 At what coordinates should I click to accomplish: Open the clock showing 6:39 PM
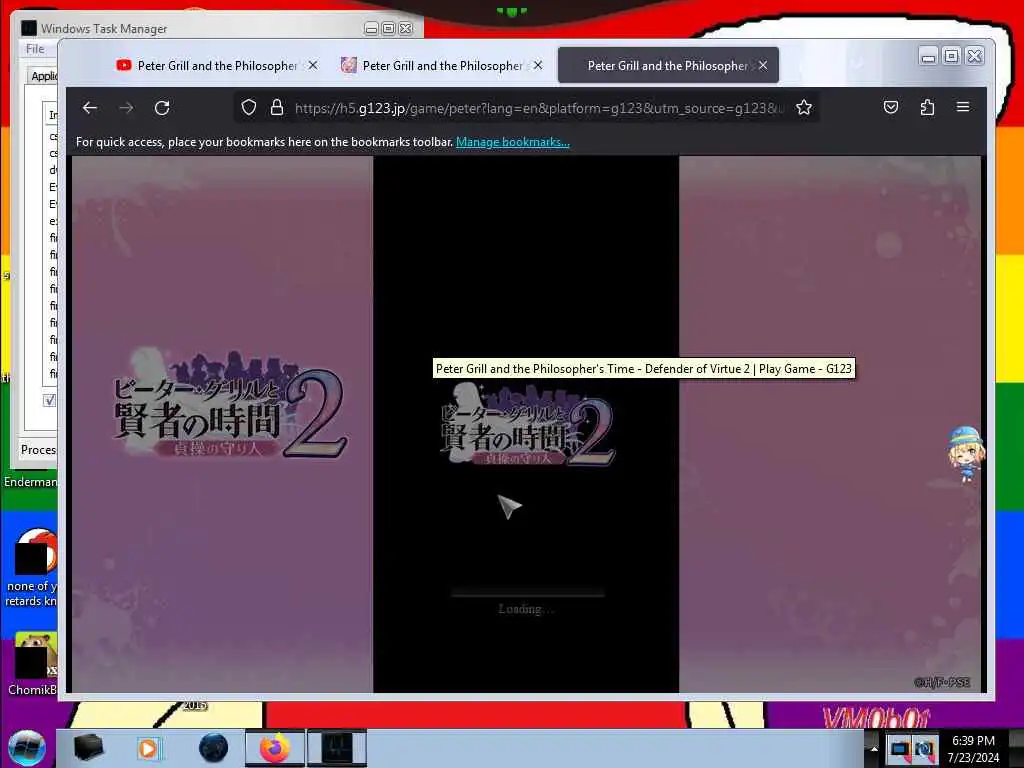(973, 749)
